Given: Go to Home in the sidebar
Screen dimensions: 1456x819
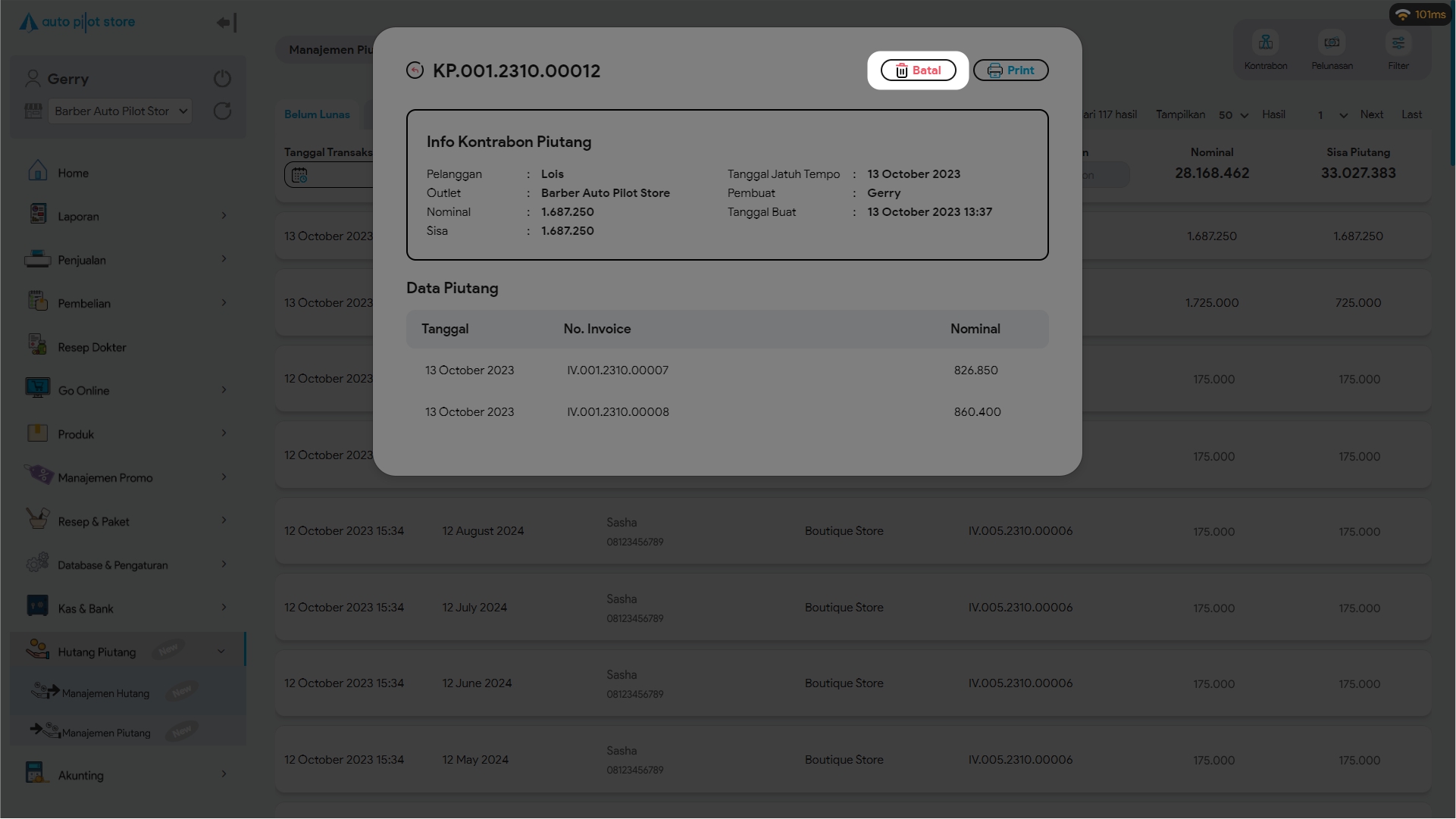Looking at the screenshot, I should point(73,173).
